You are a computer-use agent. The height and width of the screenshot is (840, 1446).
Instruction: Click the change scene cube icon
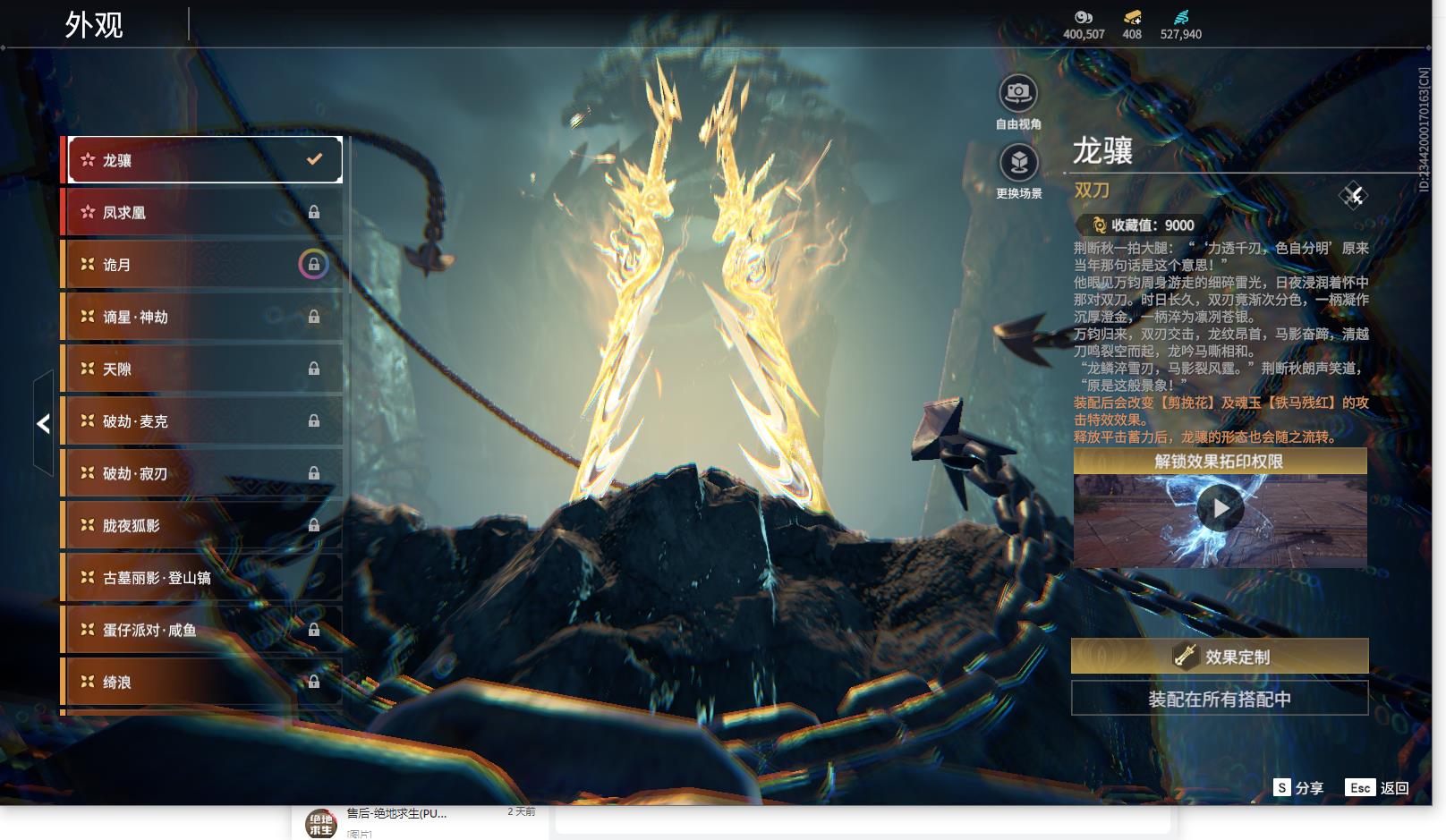(1018, 163)
